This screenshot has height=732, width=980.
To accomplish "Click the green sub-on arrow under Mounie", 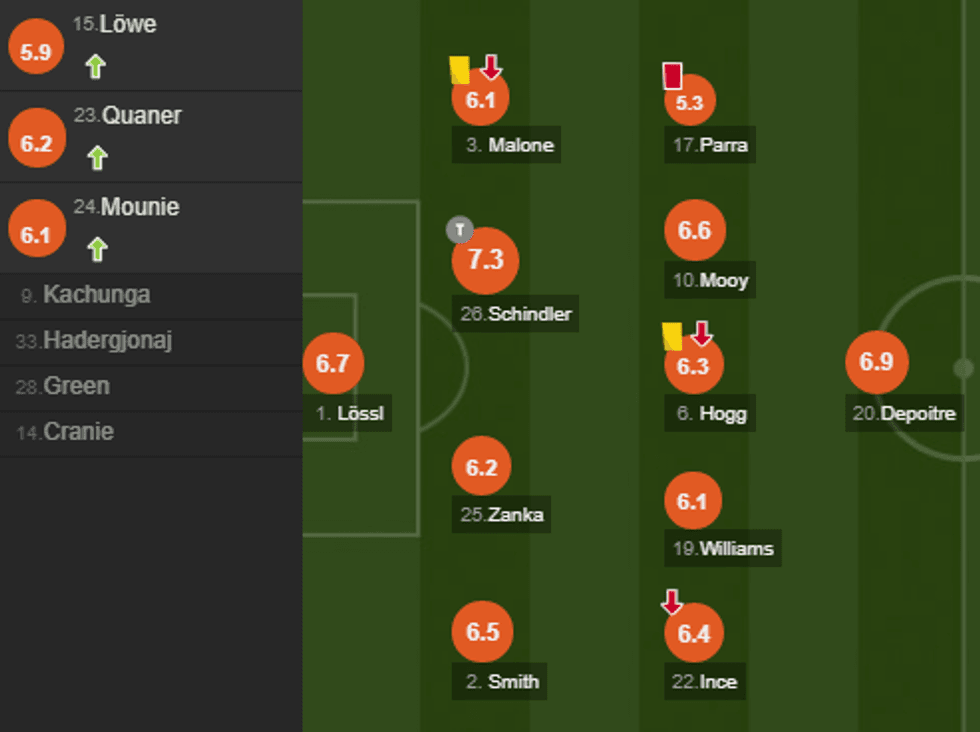I will [96, 249].
